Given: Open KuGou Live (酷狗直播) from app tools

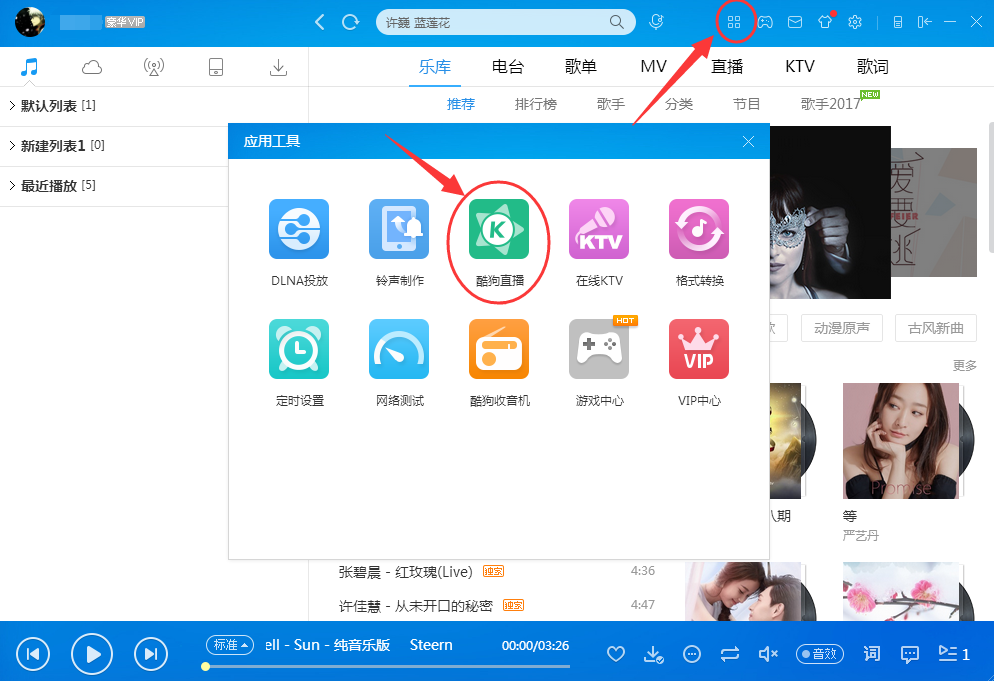Looking at the screenshot, I should point(498,229).
